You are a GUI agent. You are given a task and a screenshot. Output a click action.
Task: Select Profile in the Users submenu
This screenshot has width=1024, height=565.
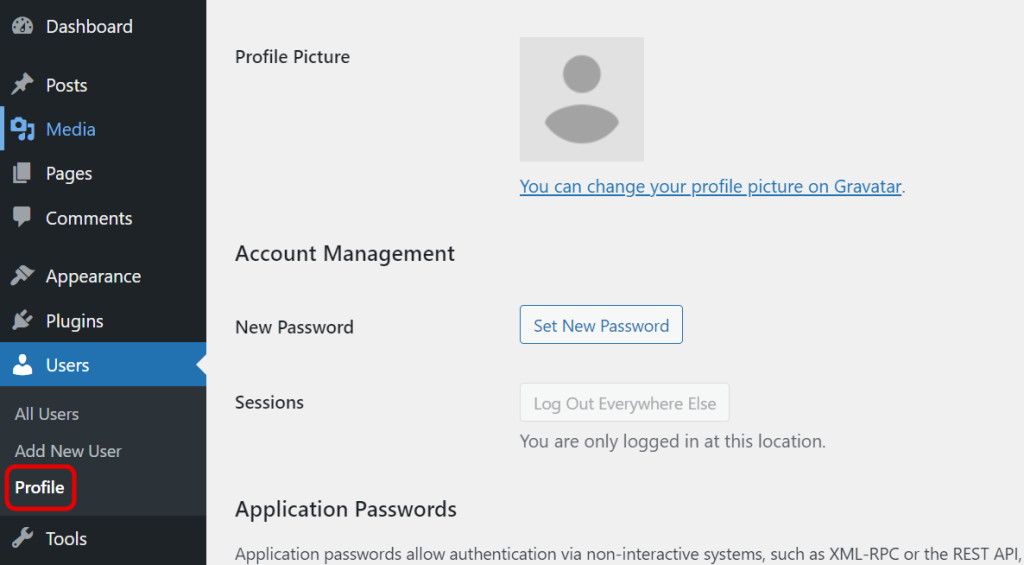(40, 488)
